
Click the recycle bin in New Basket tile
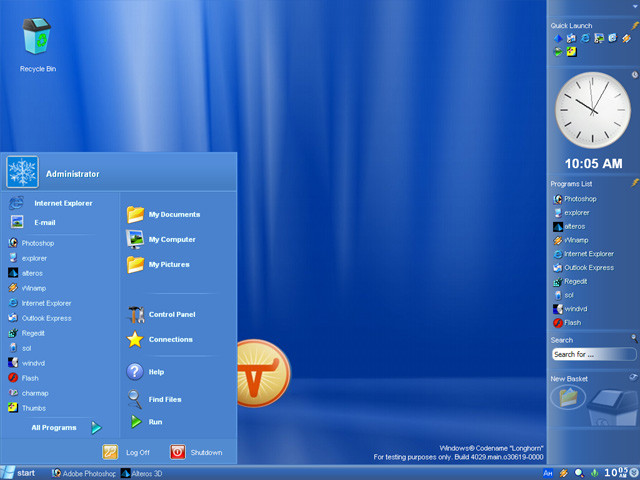[612, 407]
